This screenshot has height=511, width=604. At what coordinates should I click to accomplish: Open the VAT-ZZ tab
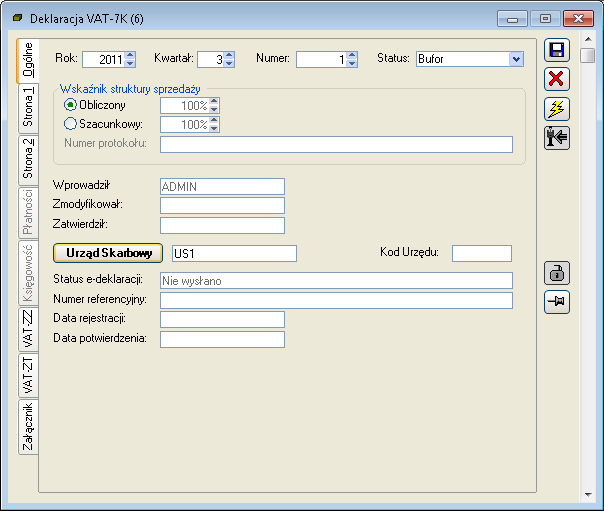coord(29,329)
